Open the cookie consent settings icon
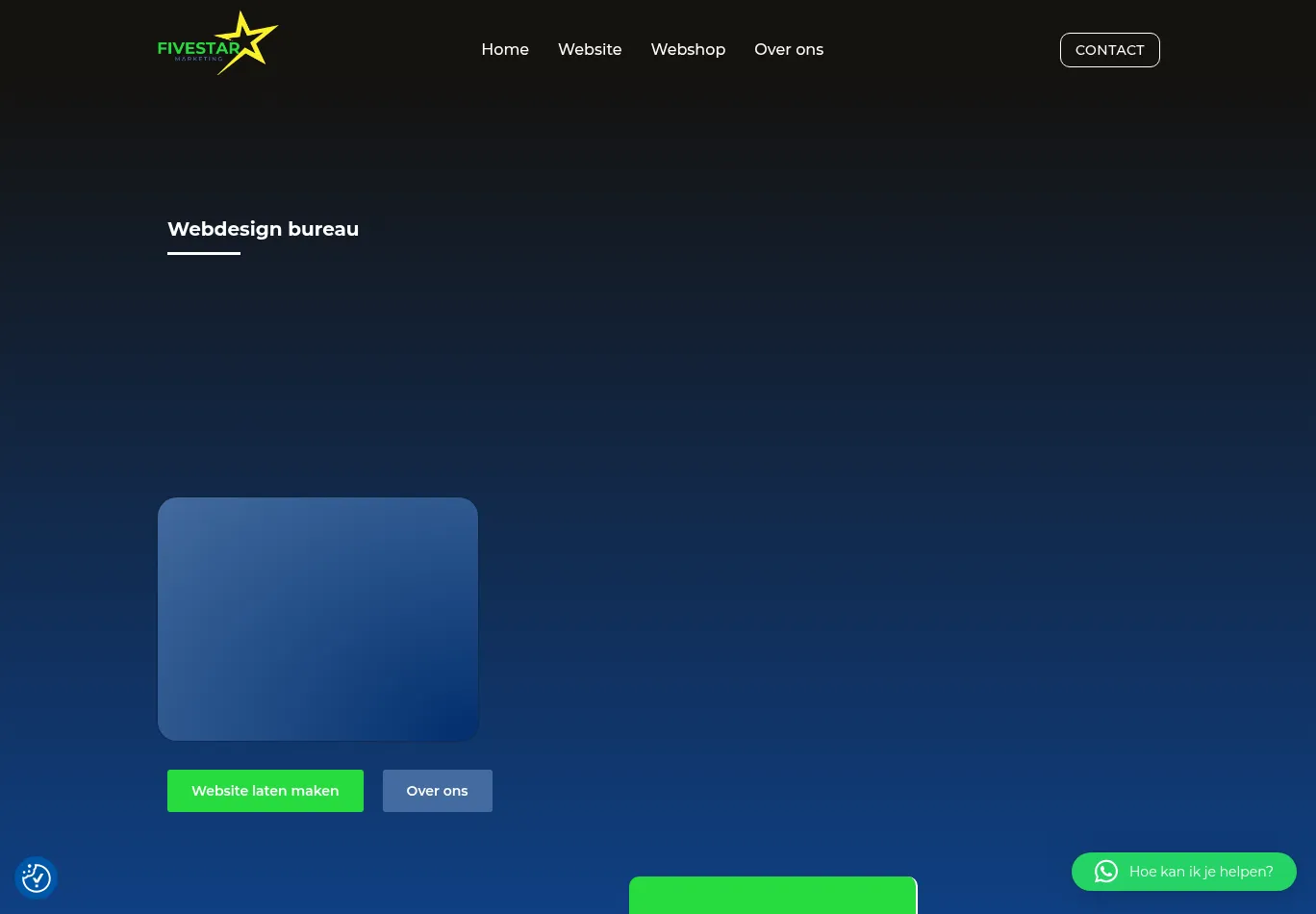The width and height of the screenshot is (1316, 914). click(x=37, y=877)
